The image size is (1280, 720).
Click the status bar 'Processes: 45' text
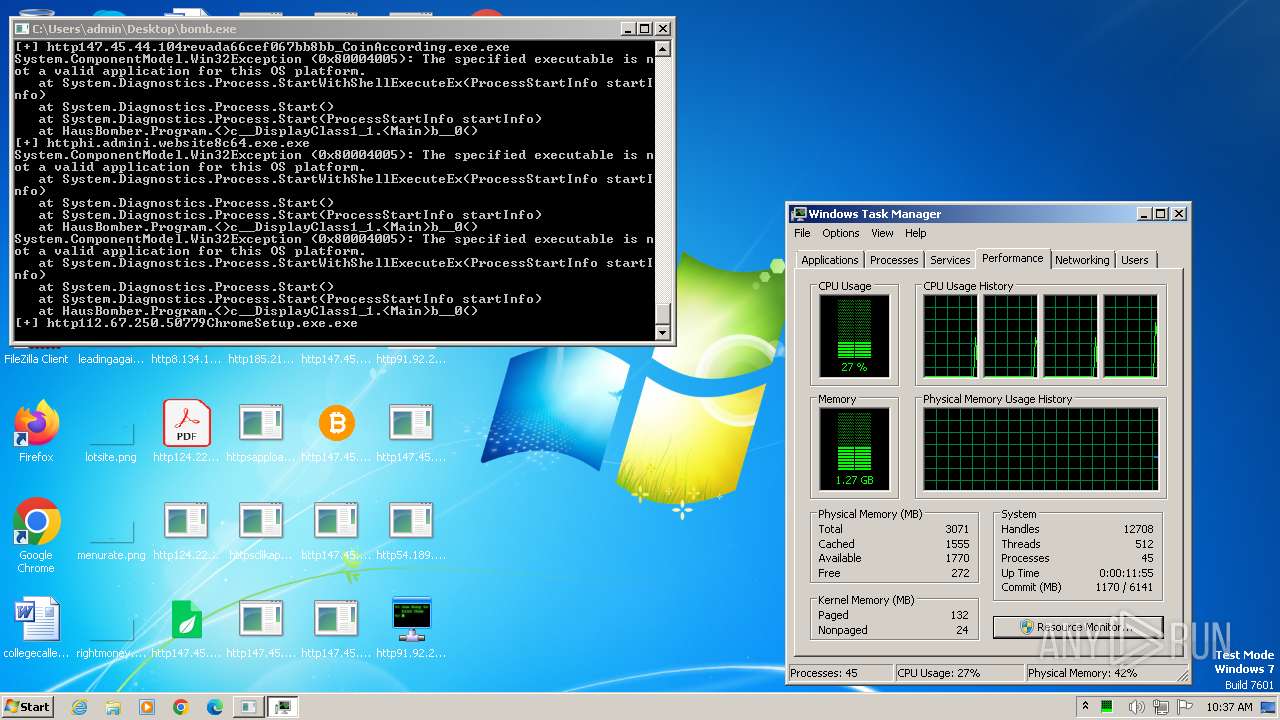pos(824,673)
